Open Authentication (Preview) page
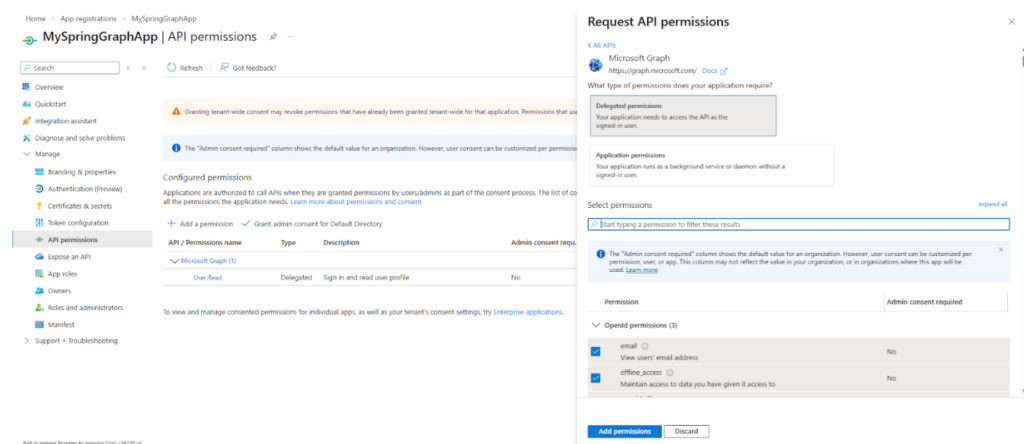 85,189
